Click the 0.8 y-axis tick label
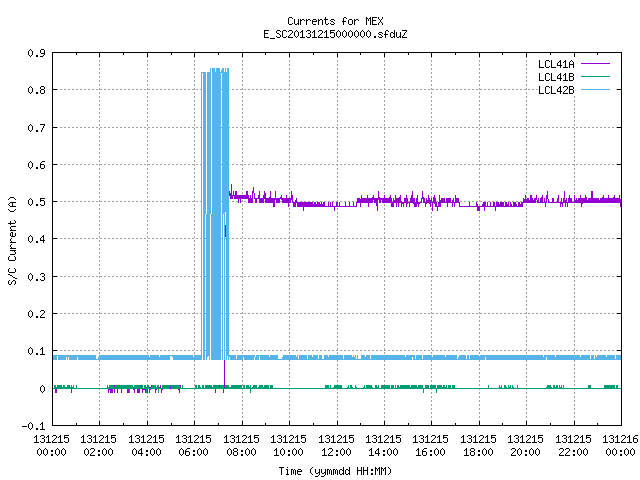 tap(36, 90)
